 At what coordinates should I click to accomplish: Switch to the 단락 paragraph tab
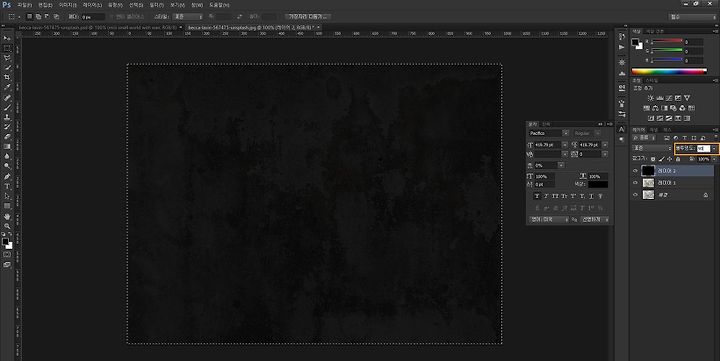pyautogui.click(x=546, y=124)
